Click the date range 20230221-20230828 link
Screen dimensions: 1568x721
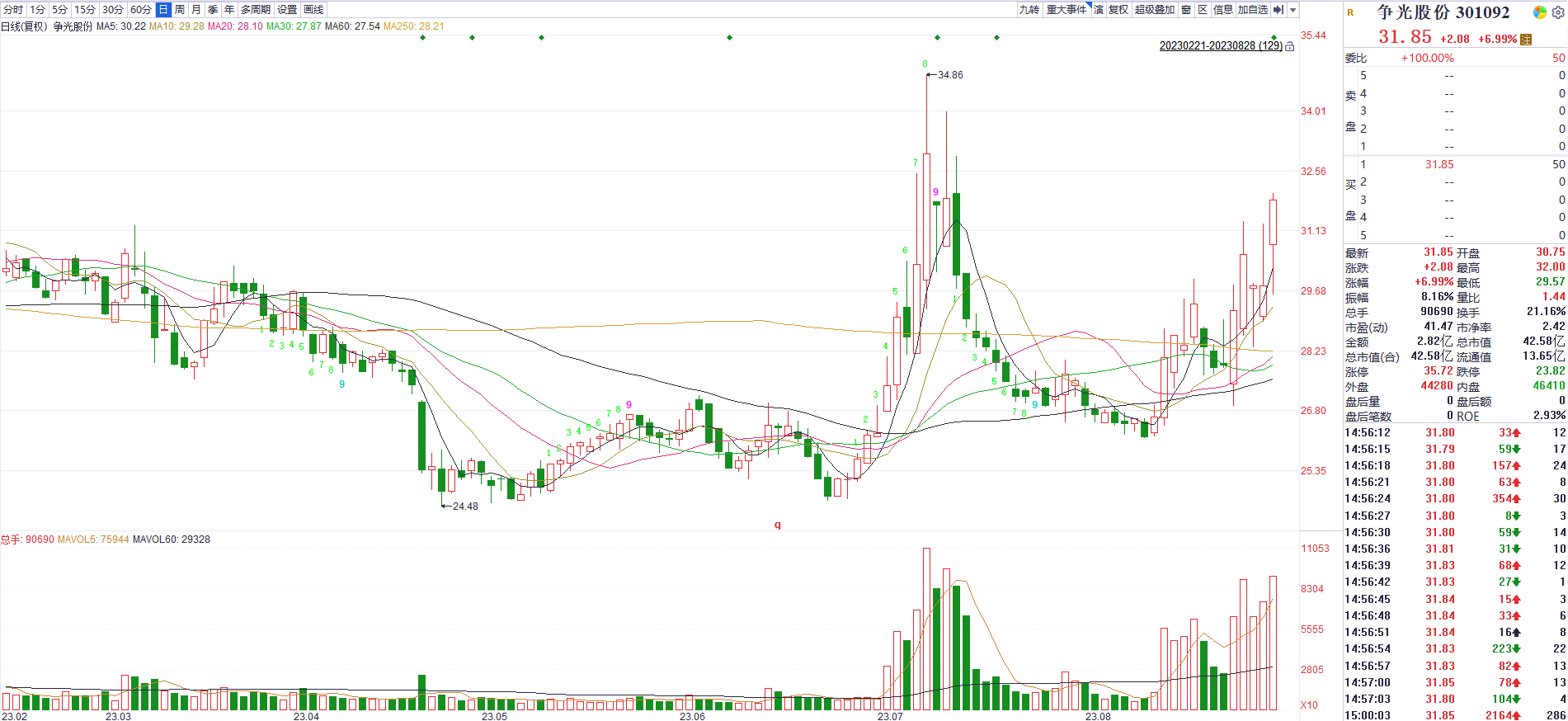click(x=1221, y=46)
